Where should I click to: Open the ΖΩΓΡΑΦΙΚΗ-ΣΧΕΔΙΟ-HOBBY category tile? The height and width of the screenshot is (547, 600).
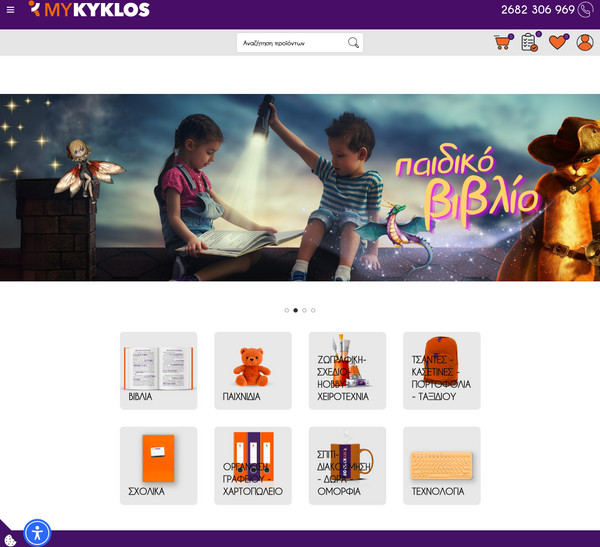347,371
